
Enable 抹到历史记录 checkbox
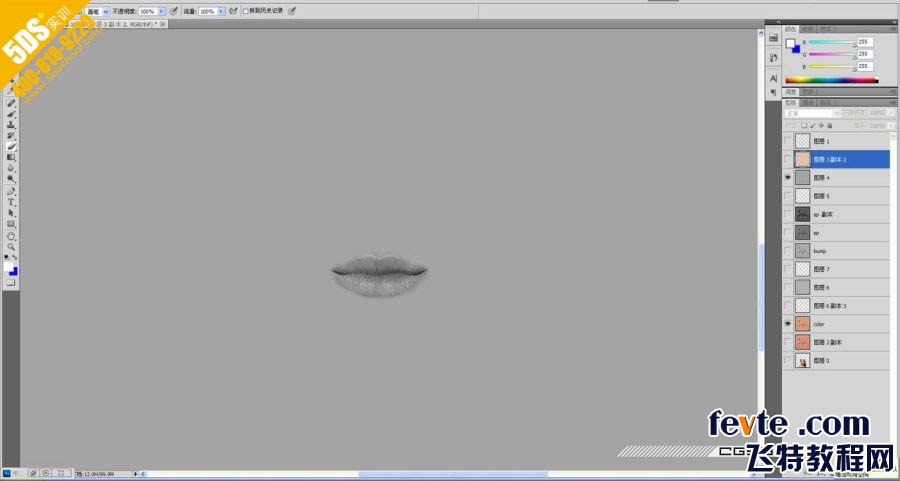246,11
